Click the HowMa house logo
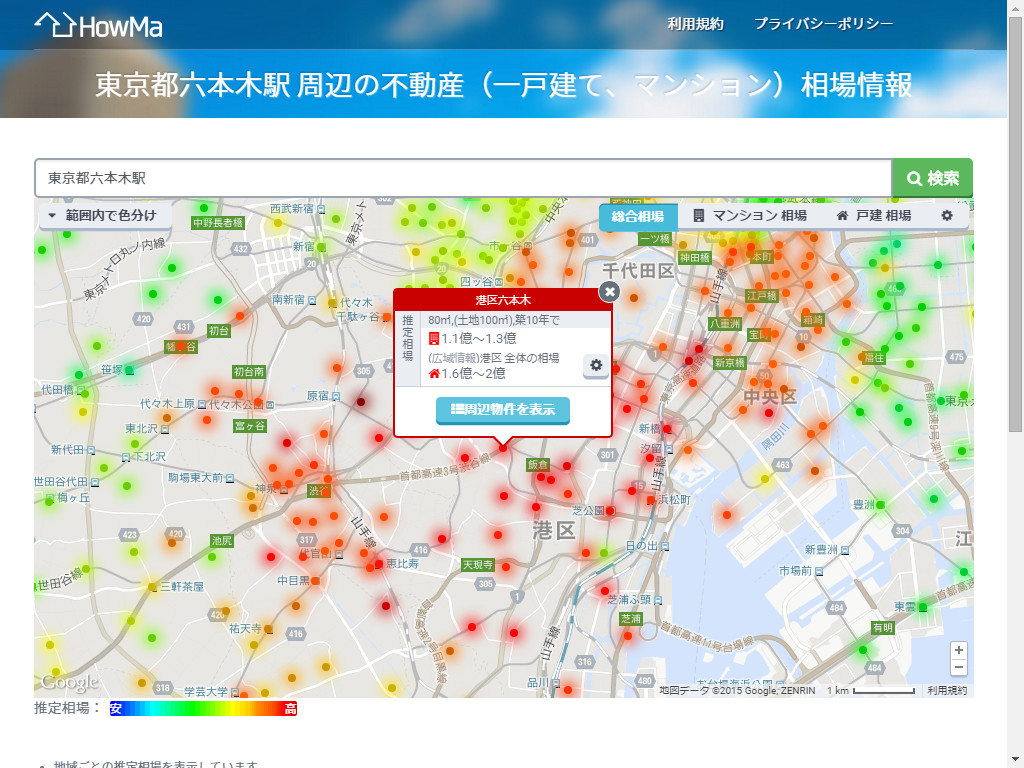Viewport: 1024px width, 768px height. tap(98, 25)
